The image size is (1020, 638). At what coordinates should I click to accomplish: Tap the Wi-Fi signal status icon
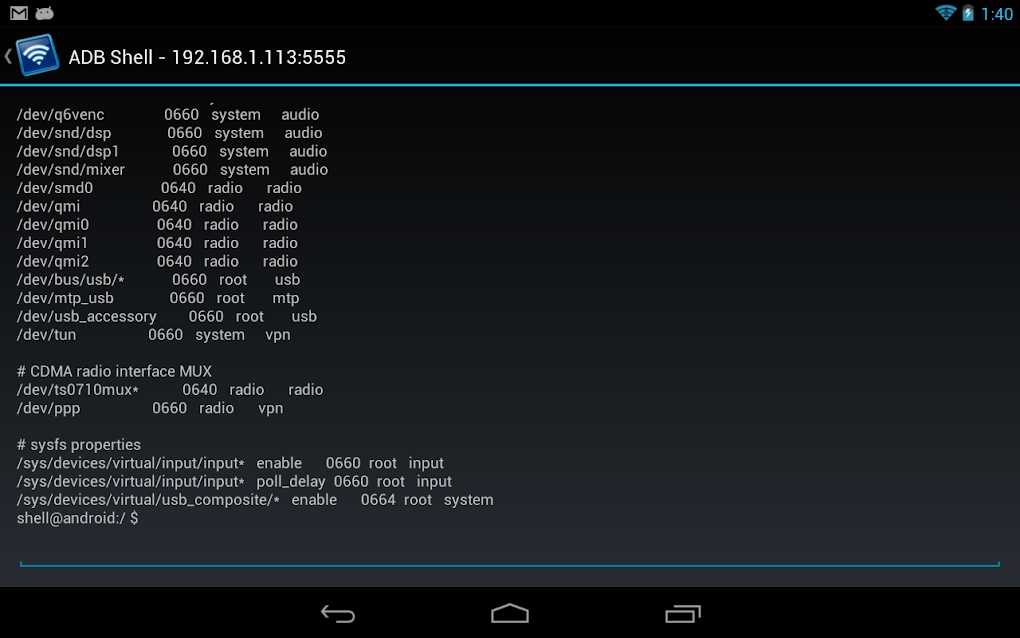click(x=945, y=13)
